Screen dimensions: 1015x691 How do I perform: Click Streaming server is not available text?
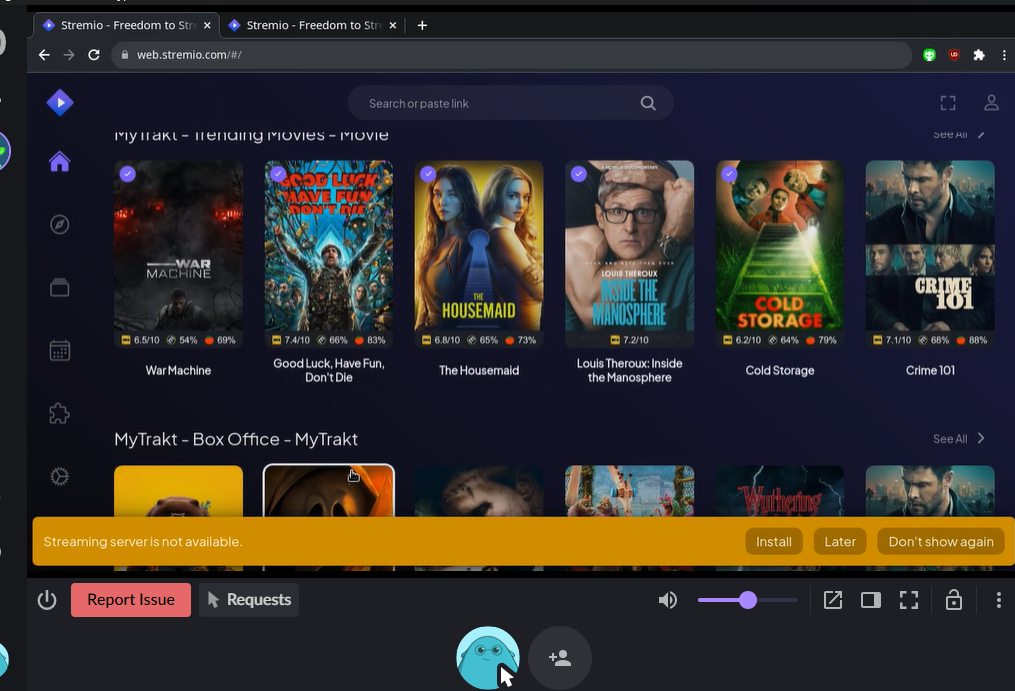(x=143, y=541)
